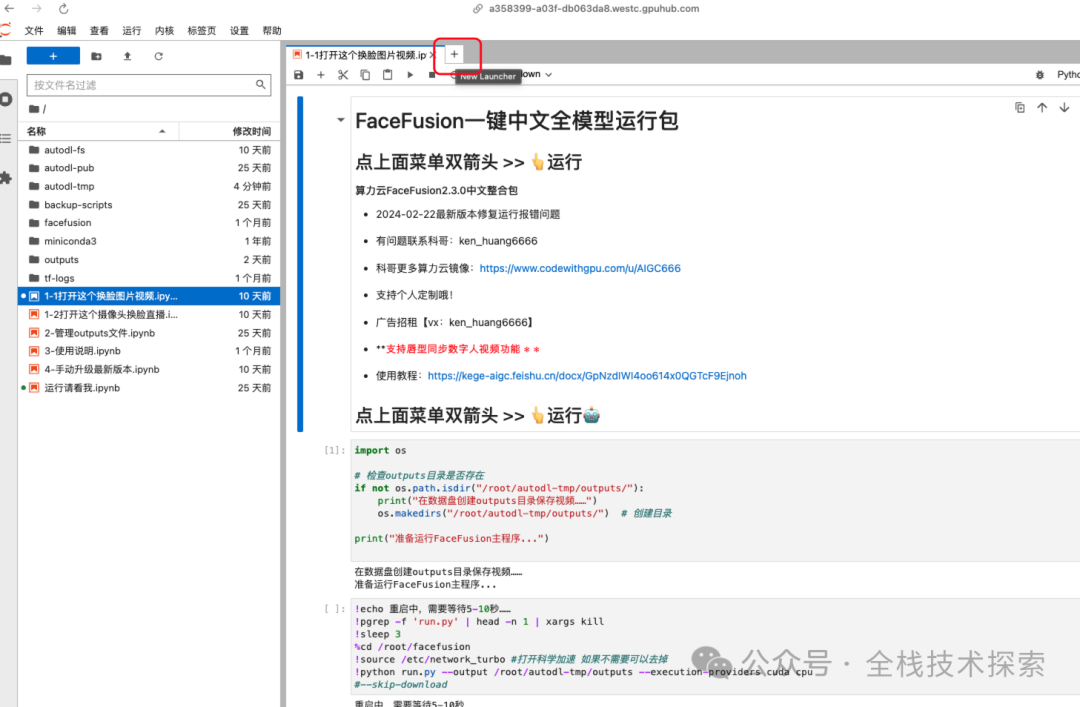Open the file browser sidebar folder icon
The width and height of the screenshot is (1080, 707).
point(6,60)
